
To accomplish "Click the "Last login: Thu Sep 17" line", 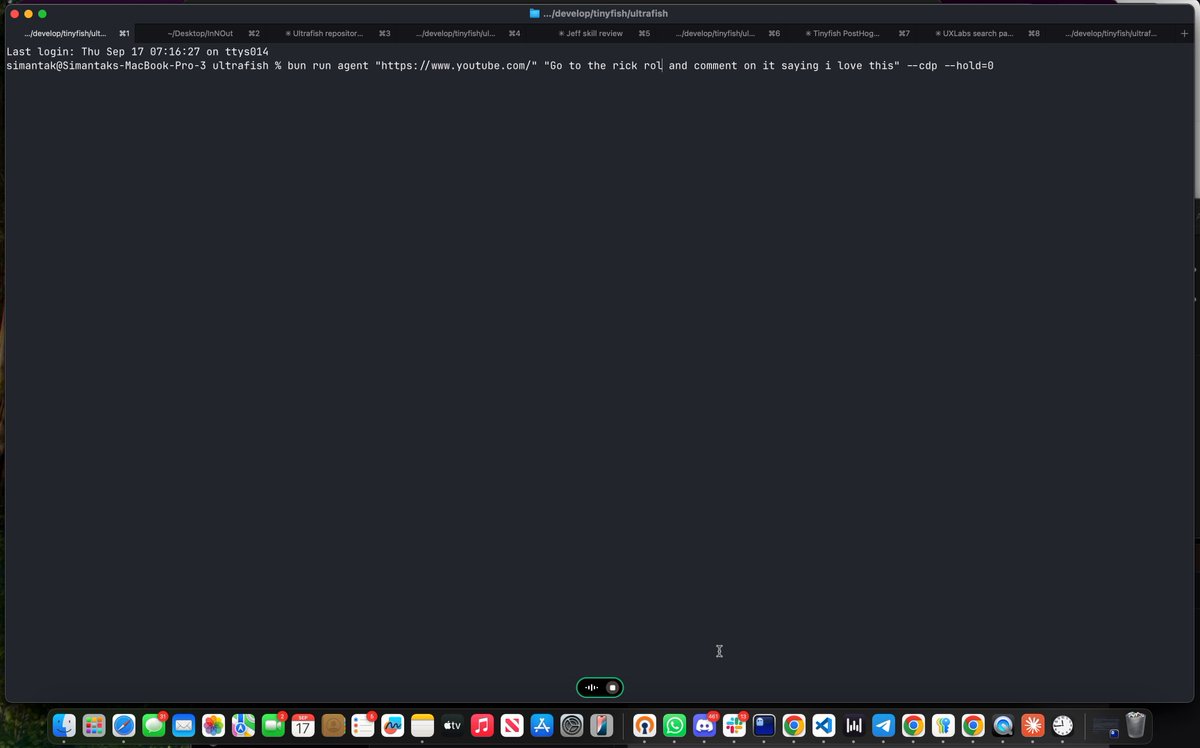I will [137, 52].
